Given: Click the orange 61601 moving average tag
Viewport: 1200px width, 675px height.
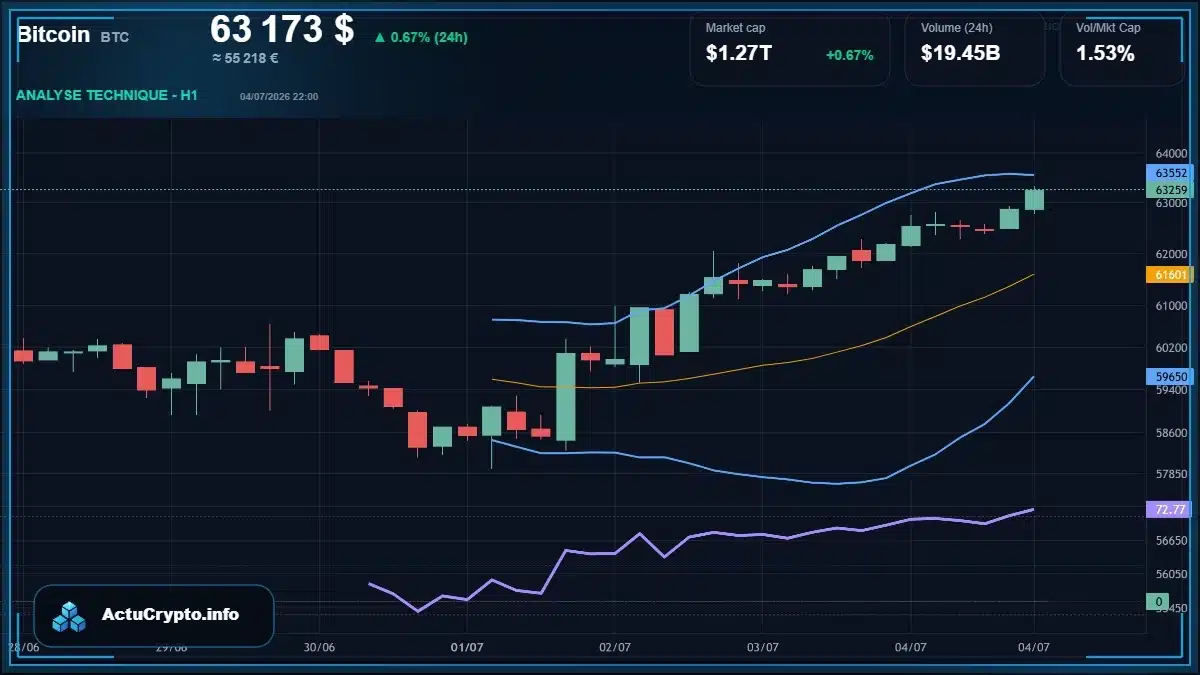Looking at the screenshot, I should tap(1170, 274).
